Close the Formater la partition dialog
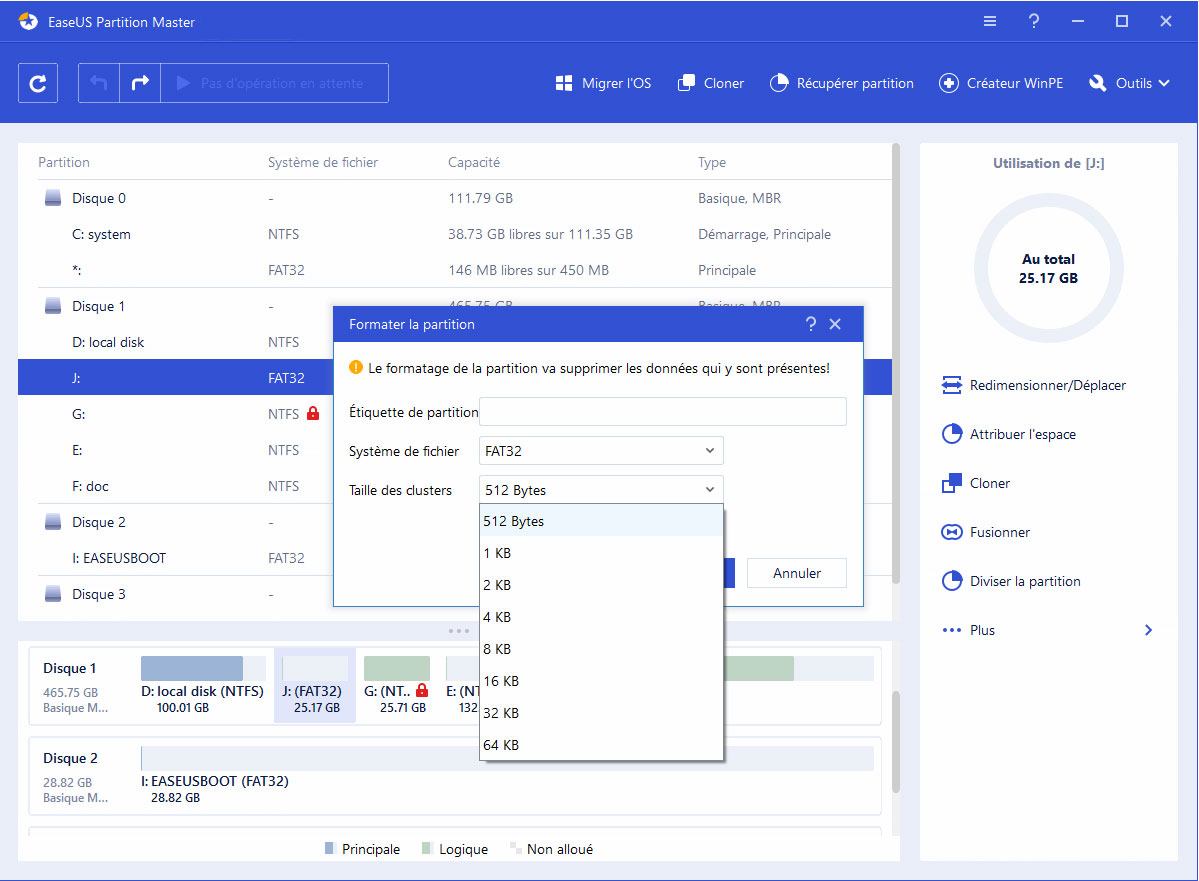 pyautogui.click(x=835, y=324)
